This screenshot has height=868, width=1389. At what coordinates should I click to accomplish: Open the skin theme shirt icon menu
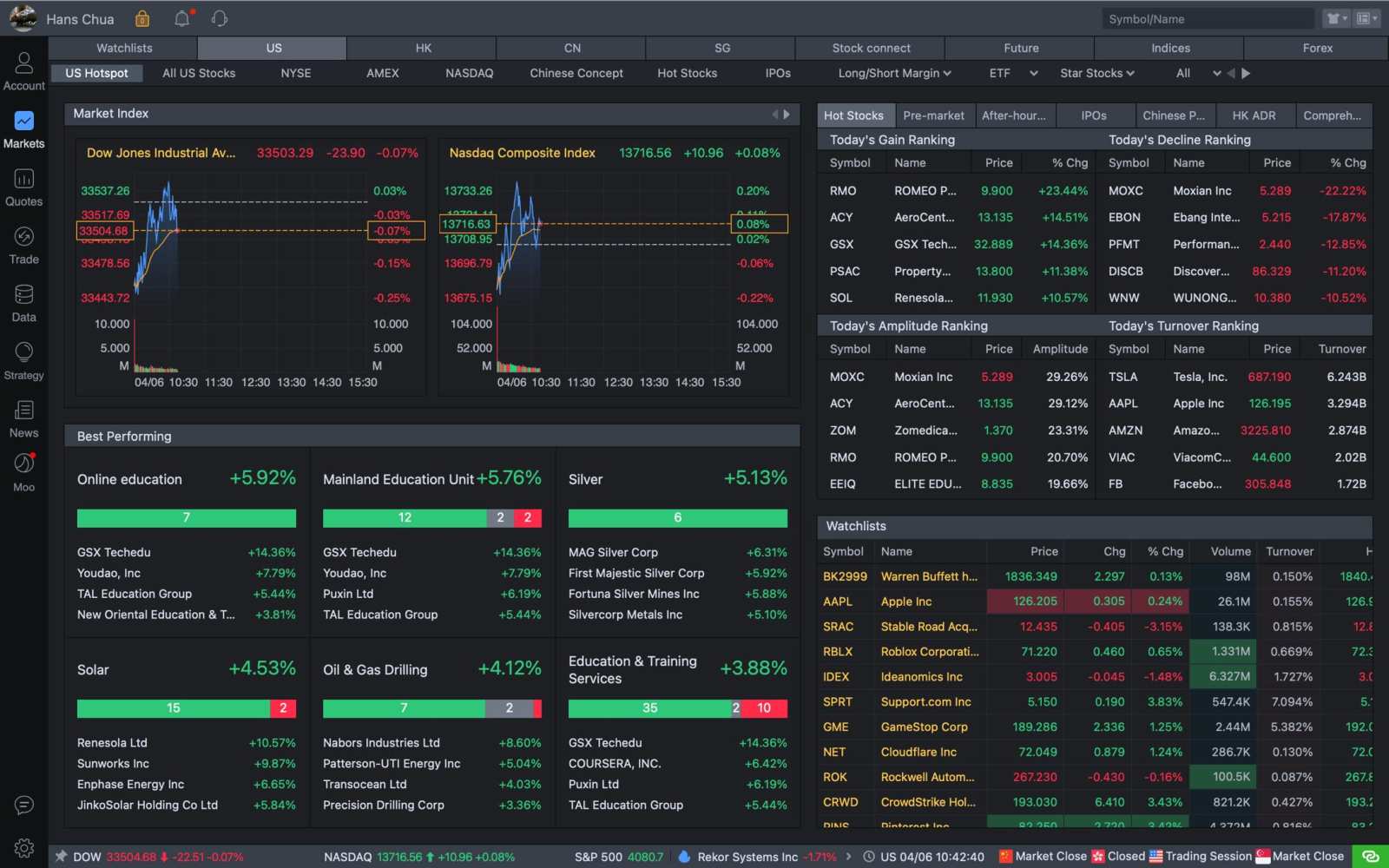coord(1336,18)
